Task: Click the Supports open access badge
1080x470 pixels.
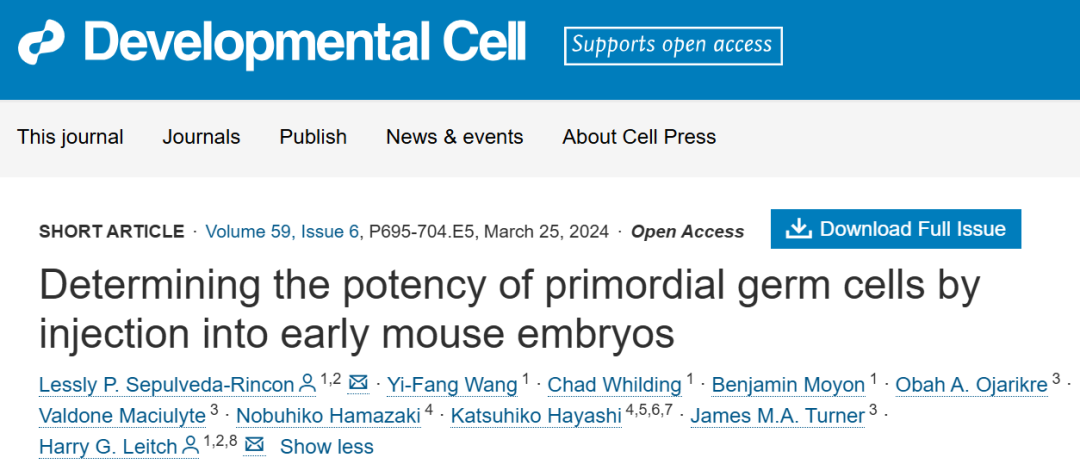Action: click(673, 45)
